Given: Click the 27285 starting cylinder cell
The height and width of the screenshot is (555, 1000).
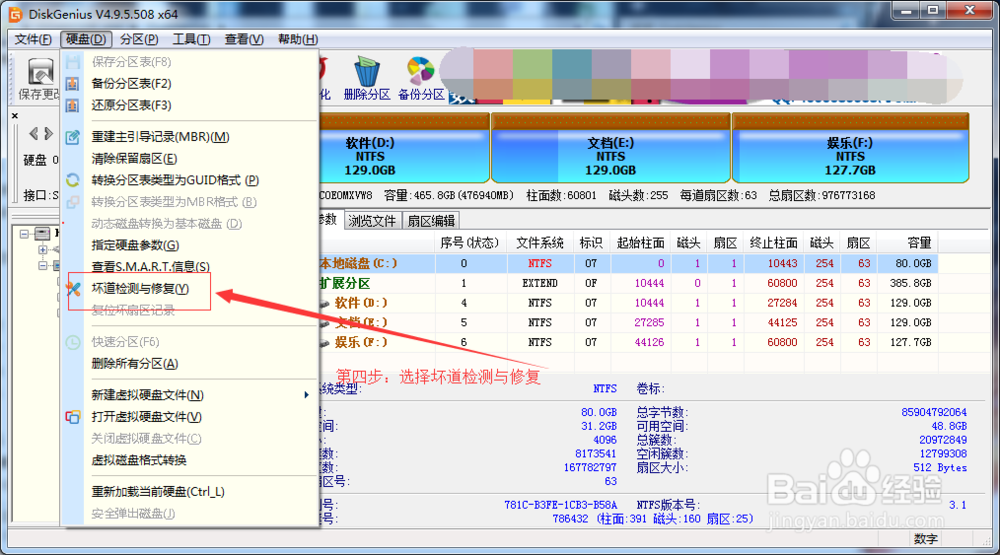Looking at the screenshot, I should 649,322.
